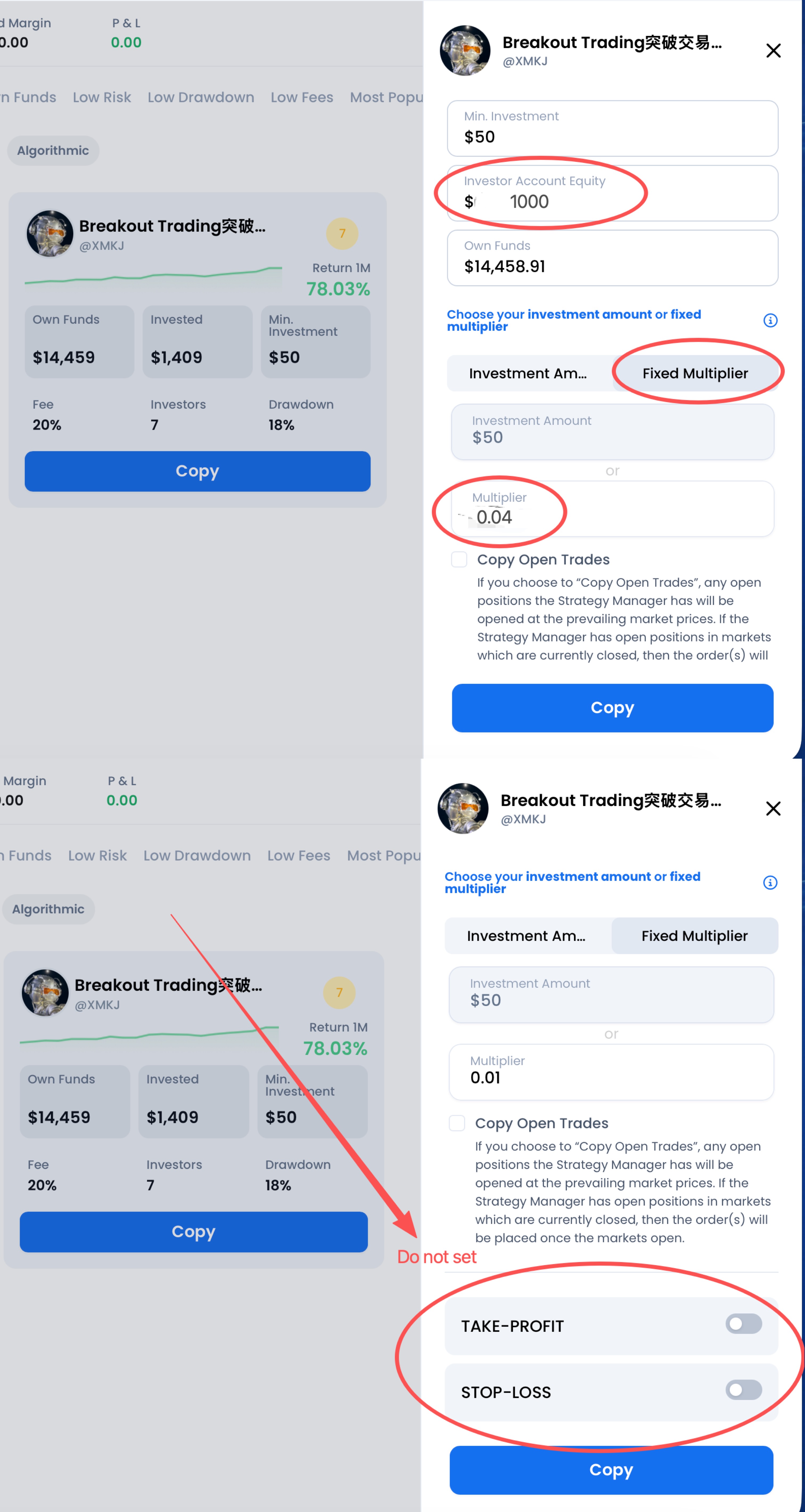805x1512 pixels.
Task: Click the info icon above the 0.01 multiplier
Action: (770, 883)
